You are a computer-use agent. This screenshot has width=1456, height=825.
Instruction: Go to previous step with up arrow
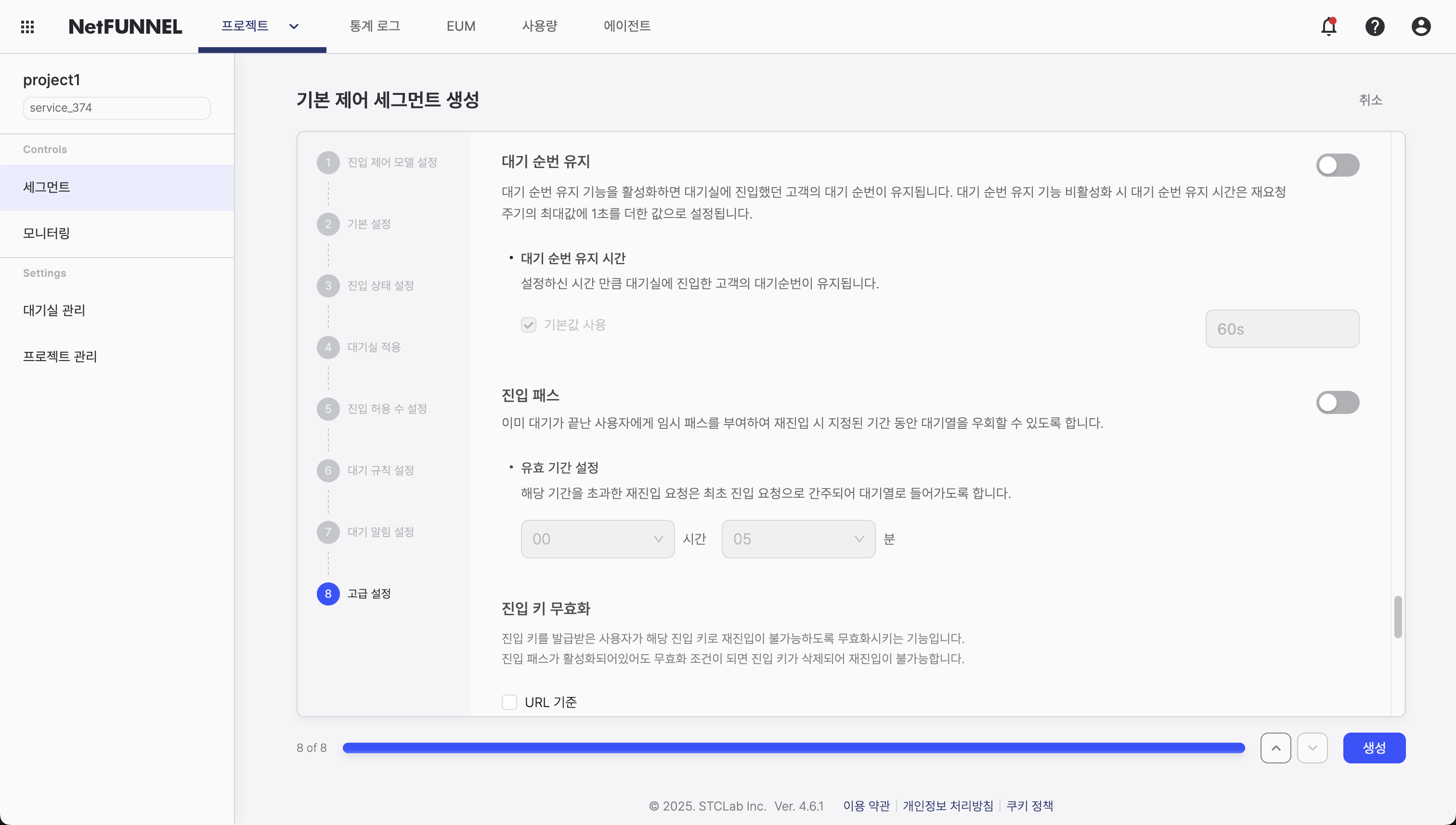(1275, 748)
